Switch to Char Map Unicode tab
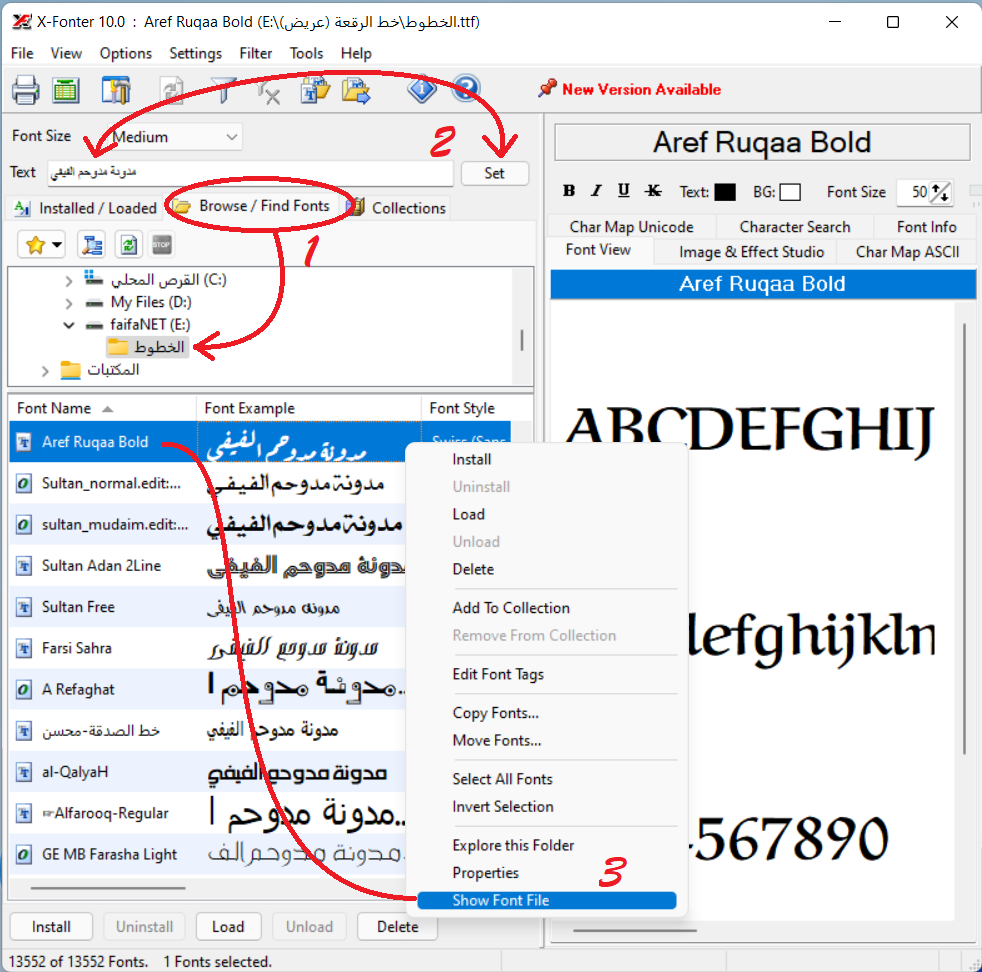 pos(631,227)
